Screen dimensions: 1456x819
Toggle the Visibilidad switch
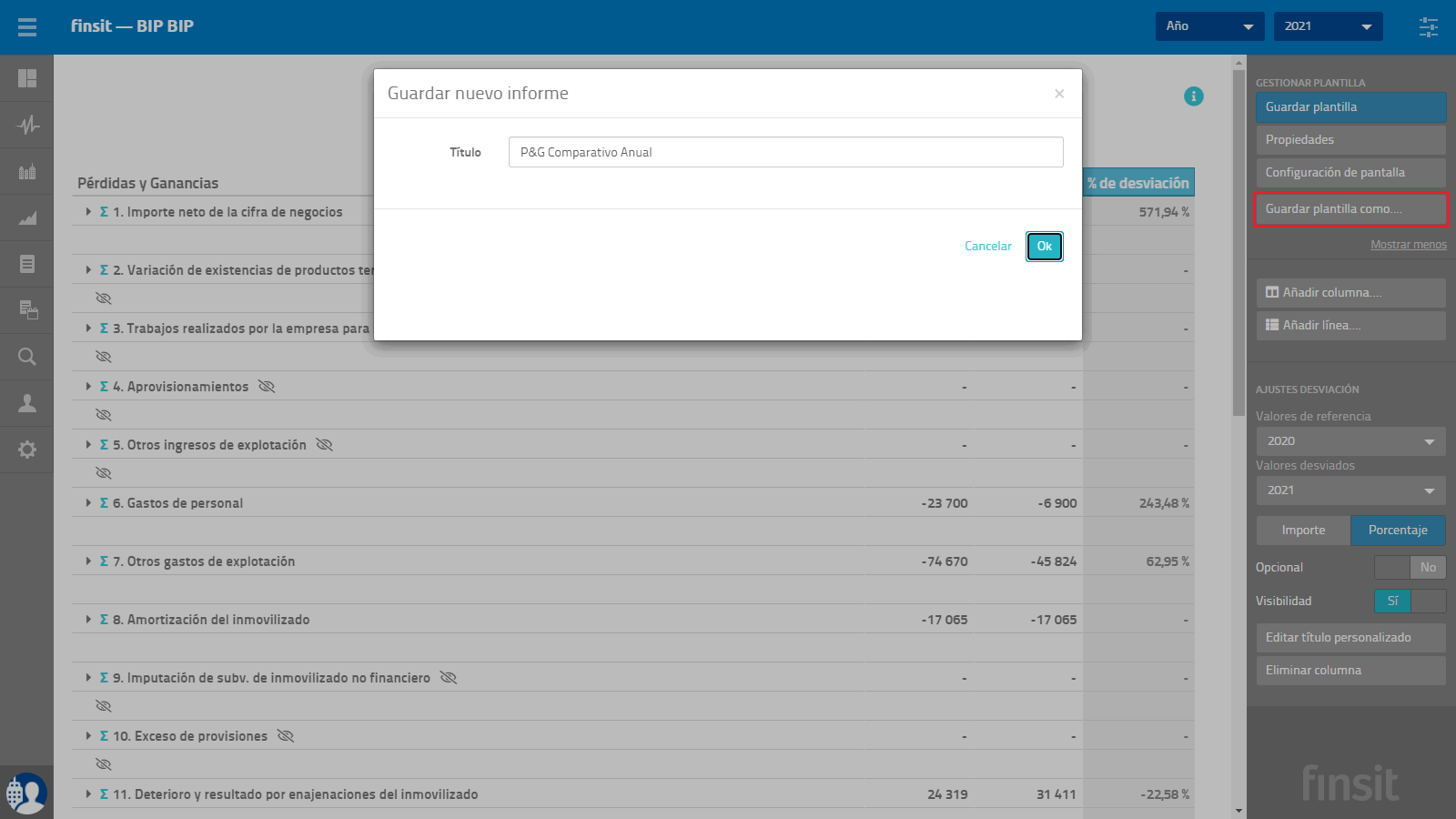click(x=1410, y=601)
